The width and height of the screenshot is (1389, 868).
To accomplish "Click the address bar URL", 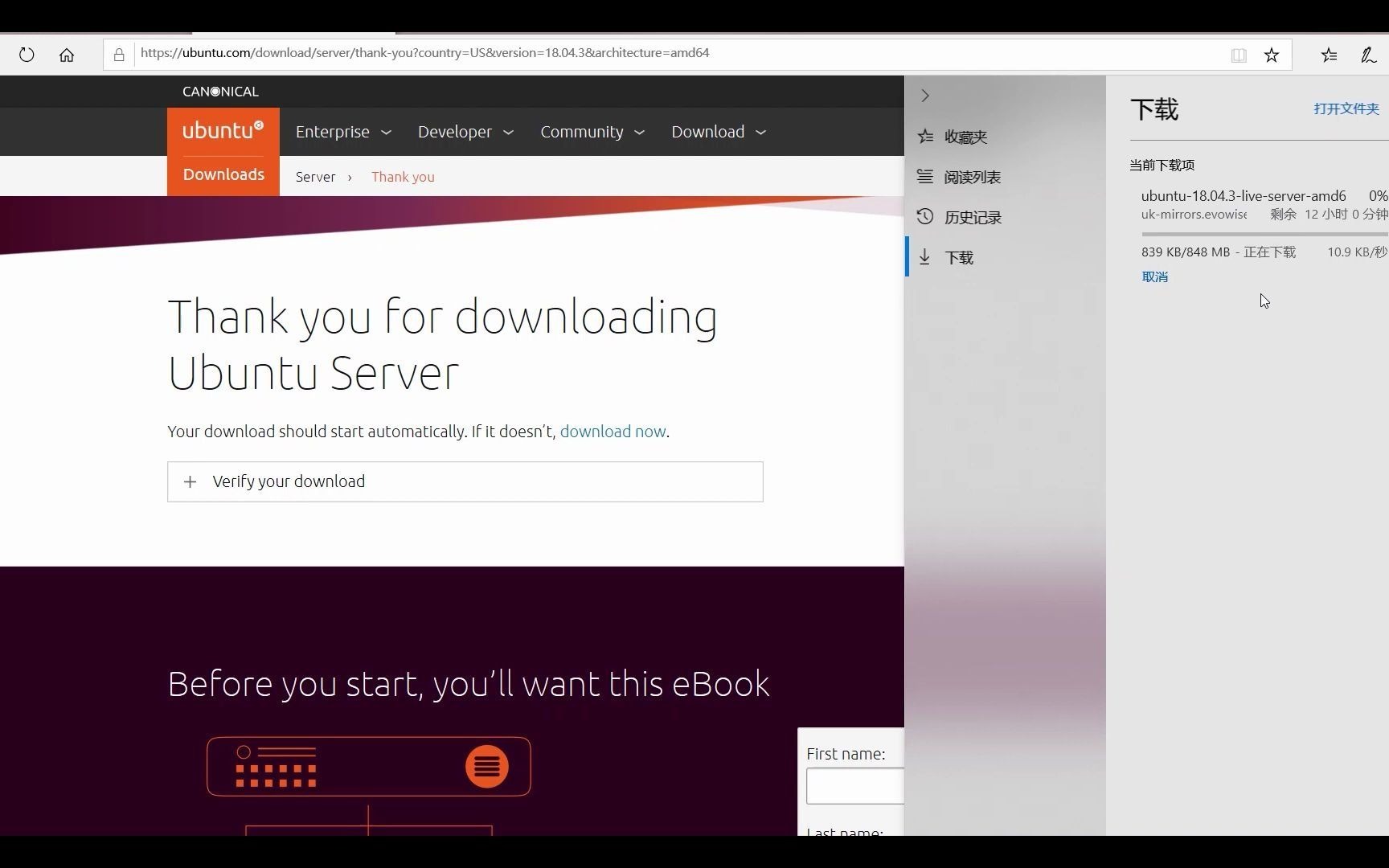I will (424, 53).
